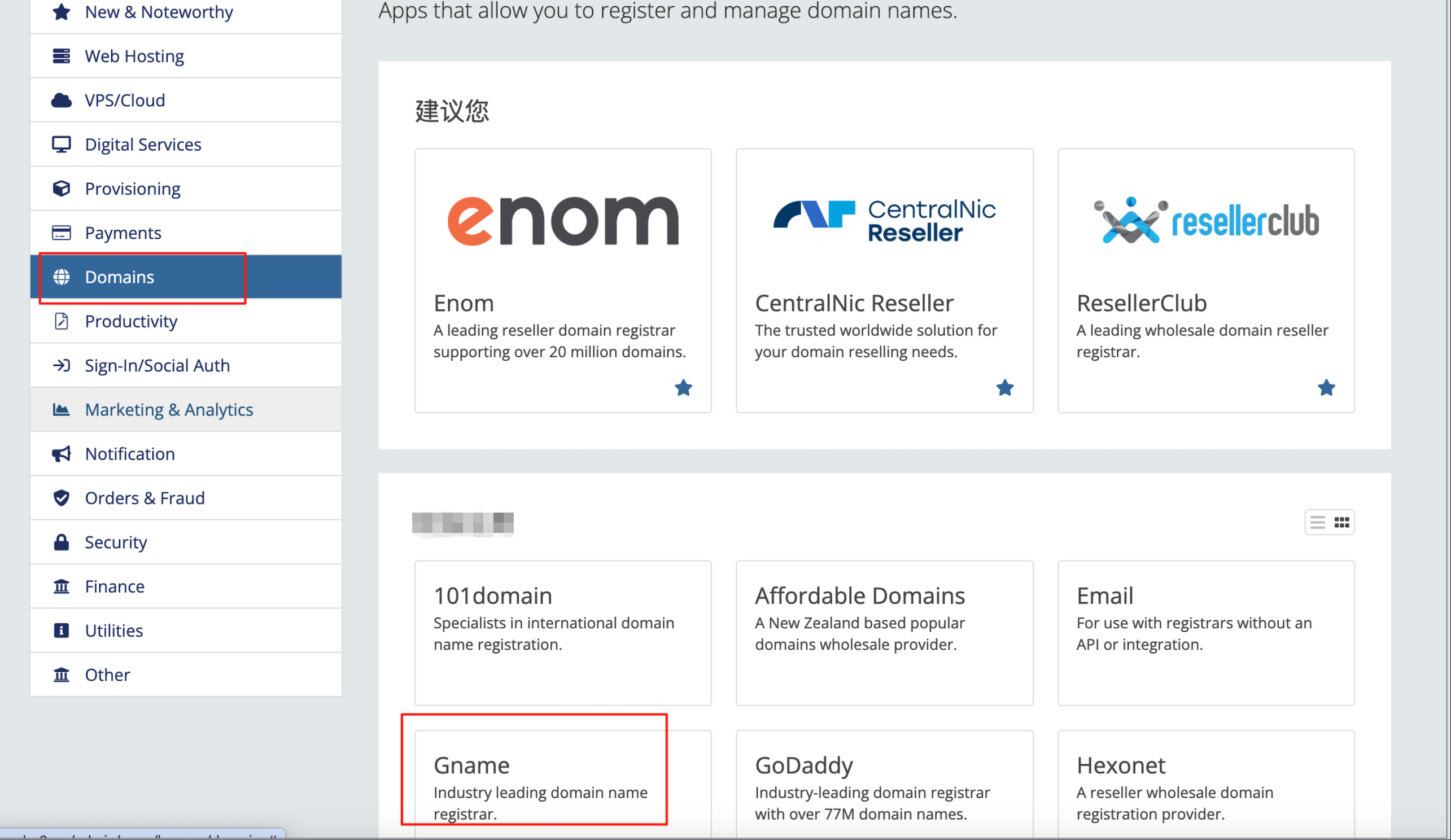Screen dimensions: 1451x840
Task: Click the featured star on the Enom card
Action: [x=684, y=387]
